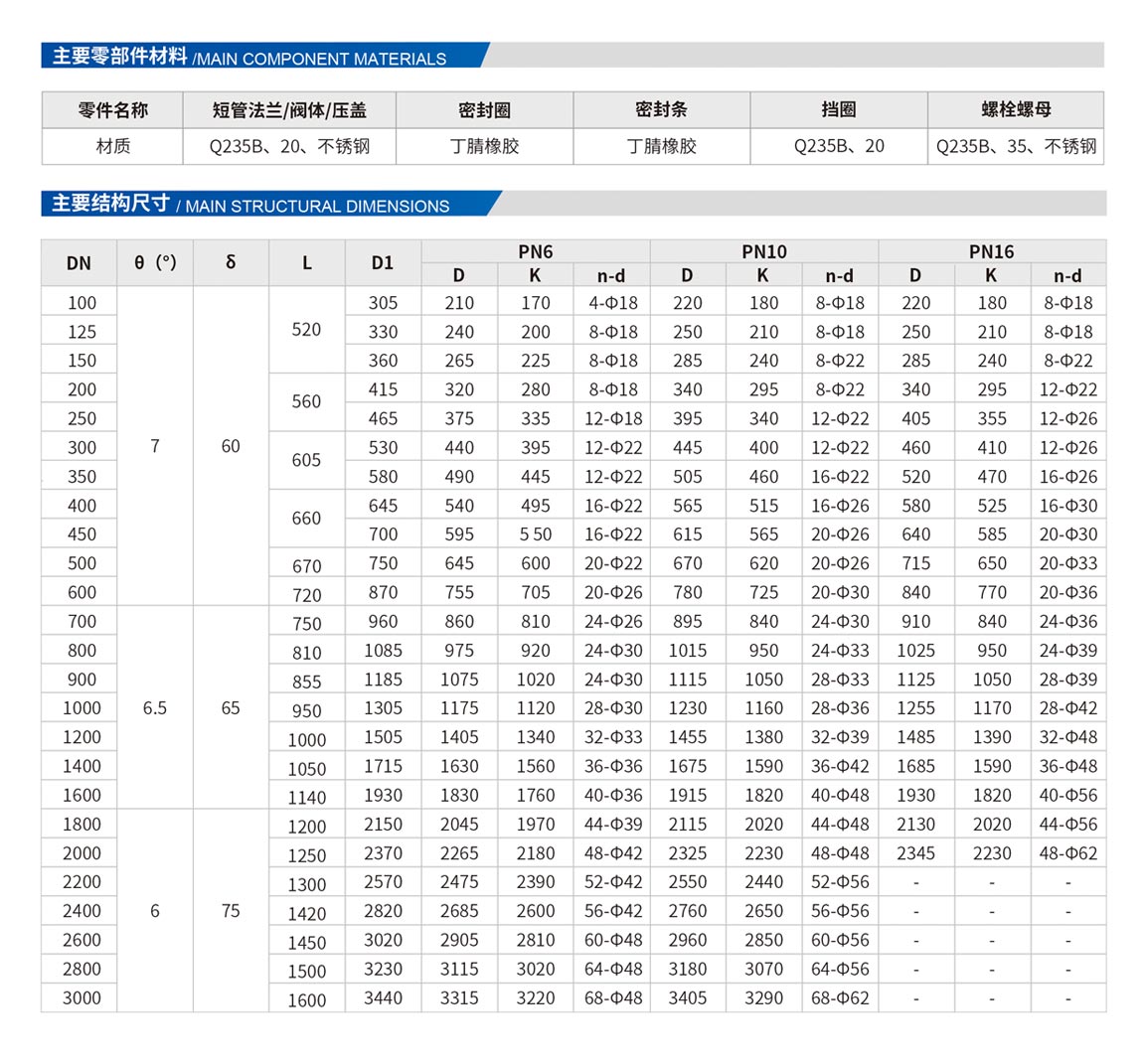The height and width of the screenshot is (1064, 1144).
Task: Click the DN column header
Action: 79,263
